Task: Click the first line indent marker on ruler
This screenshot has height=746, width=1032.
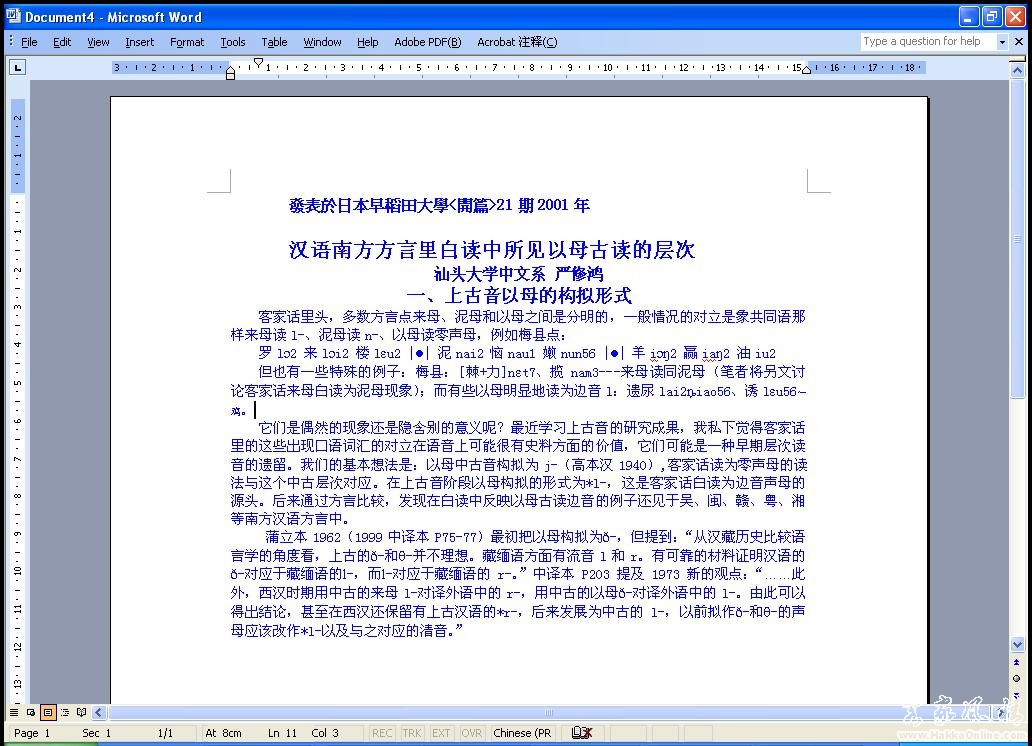Action: tap(259, 63)
